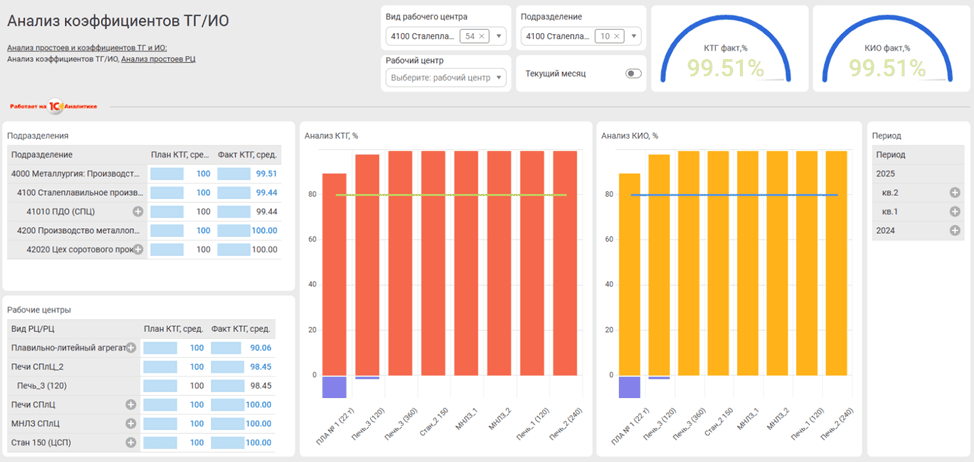Screen dimensions: 974x462
Task: Expand Плавильно-литейный агрегат row plus icon
Action: tap(130, 348)
